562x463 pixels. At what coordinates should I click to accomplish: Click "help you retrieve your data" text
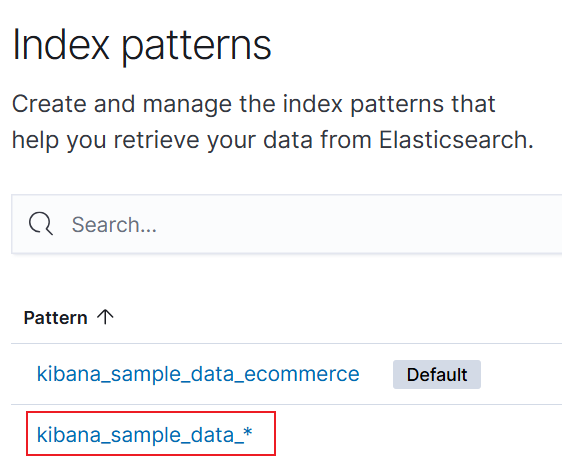pyautogui.click(x=162, y=140)
